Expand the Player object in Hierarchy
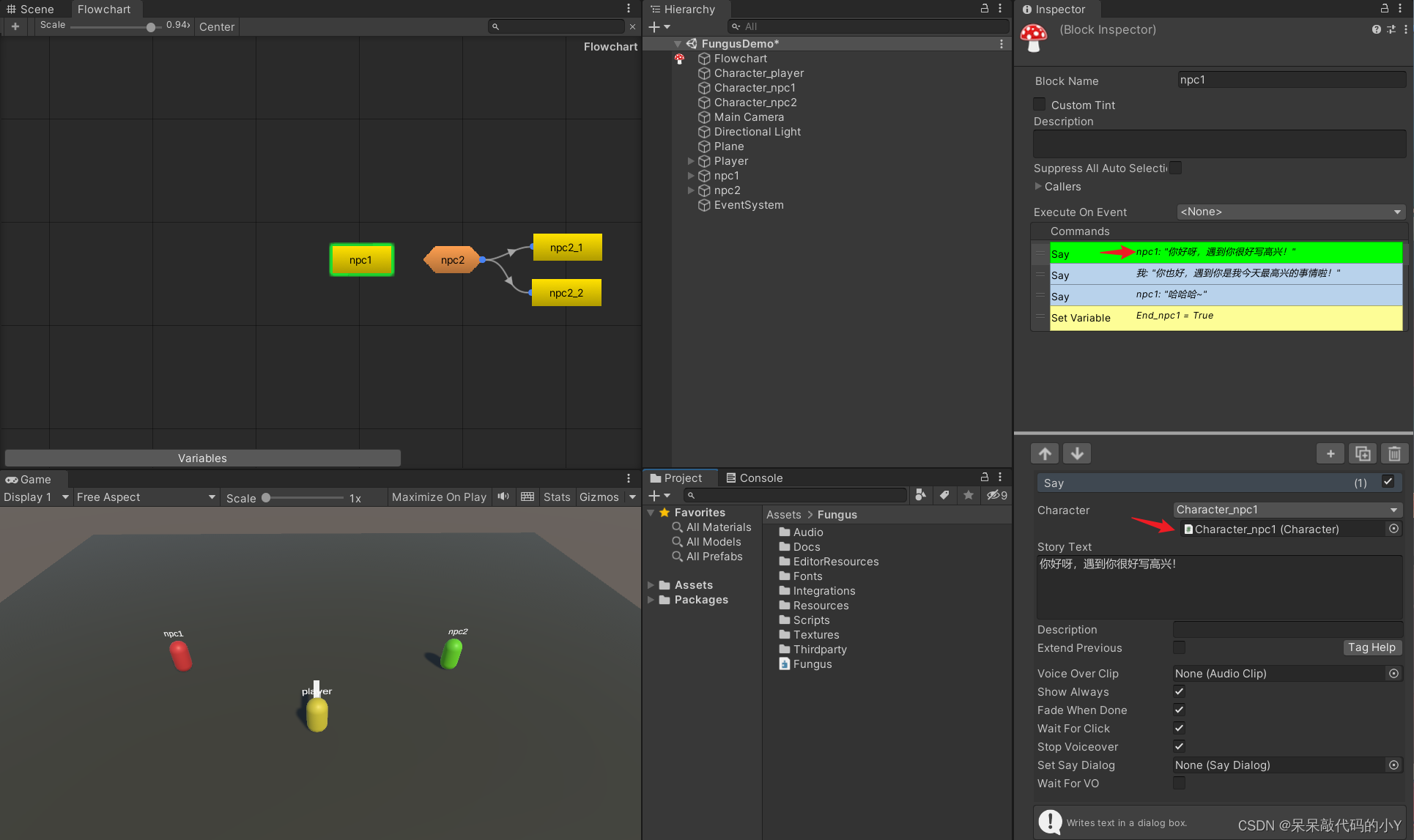 [x=690, y=161]
